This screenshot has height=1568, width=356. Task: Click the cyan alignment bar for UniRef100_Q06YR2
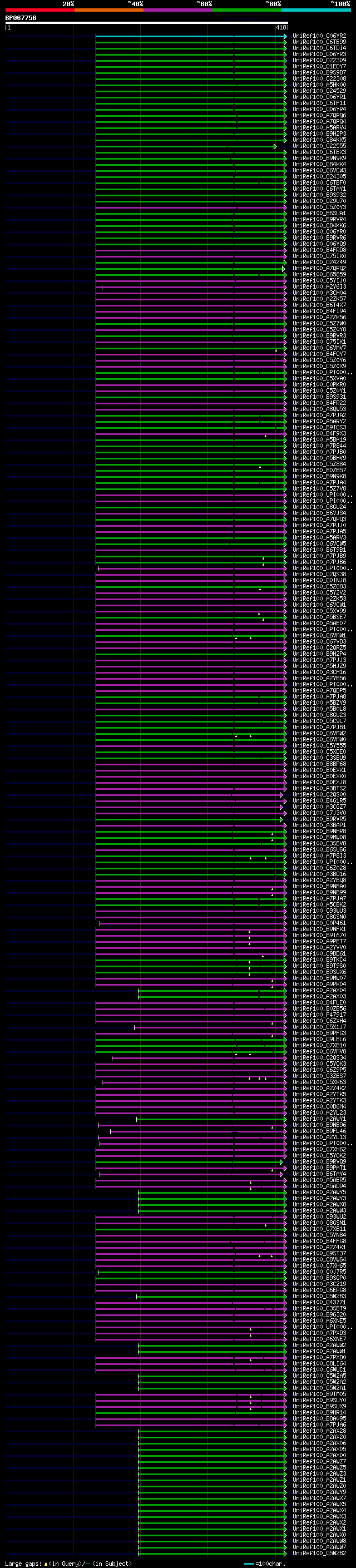pos(190,36)
